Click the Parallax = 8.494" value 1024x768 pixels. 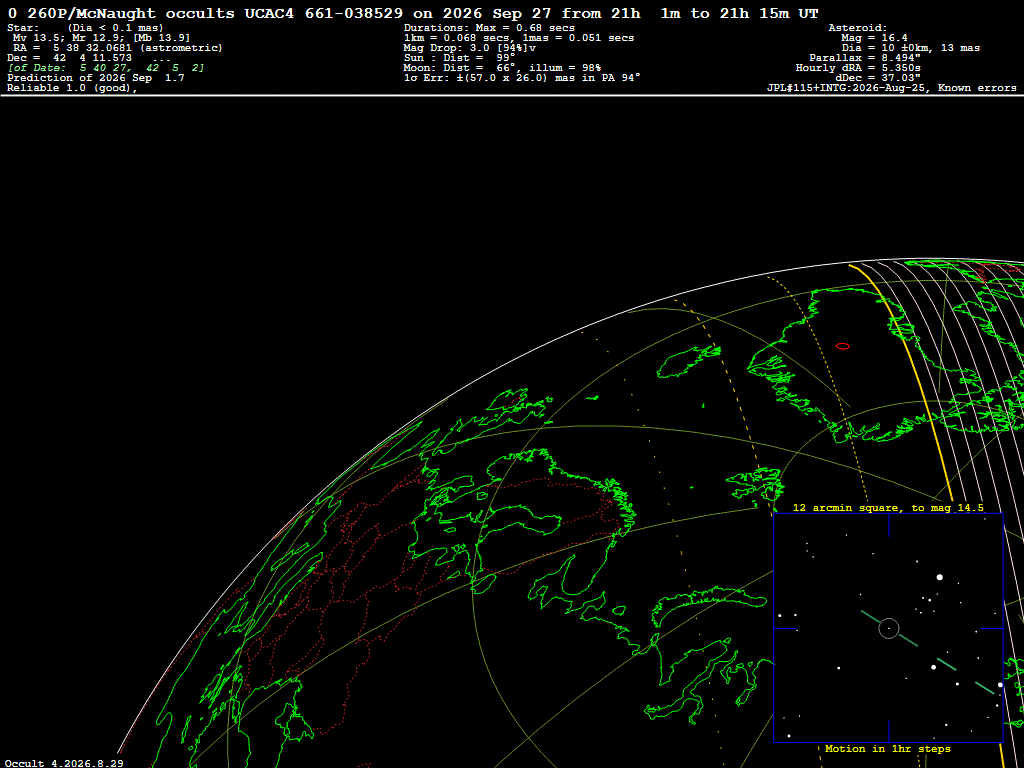pos(861,58)
